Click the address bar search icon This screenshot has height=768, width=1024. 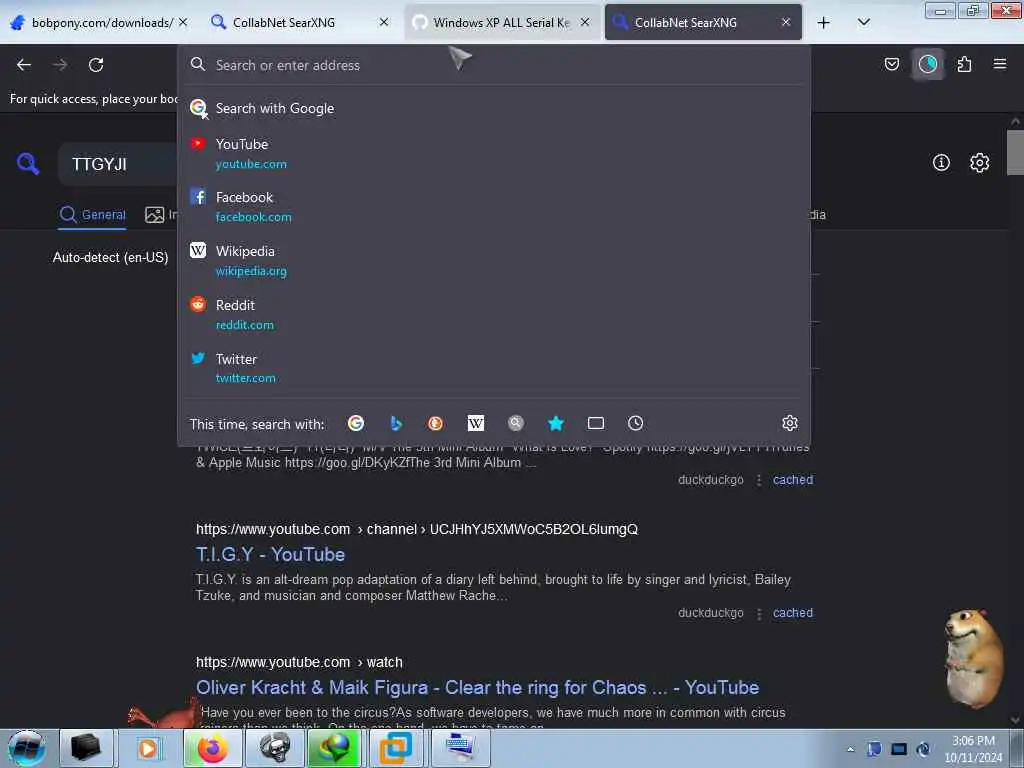[198, 64]
